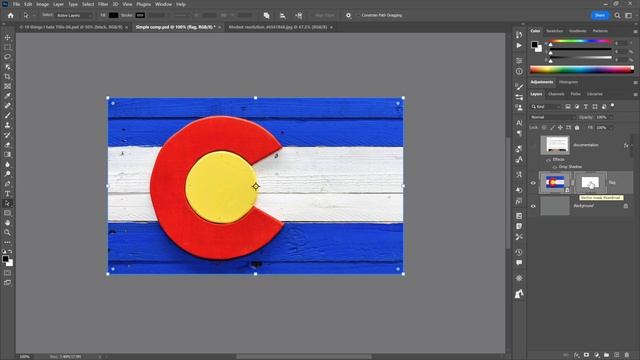
Task: Open the Window menu
Action: click(x=163, y=4)
